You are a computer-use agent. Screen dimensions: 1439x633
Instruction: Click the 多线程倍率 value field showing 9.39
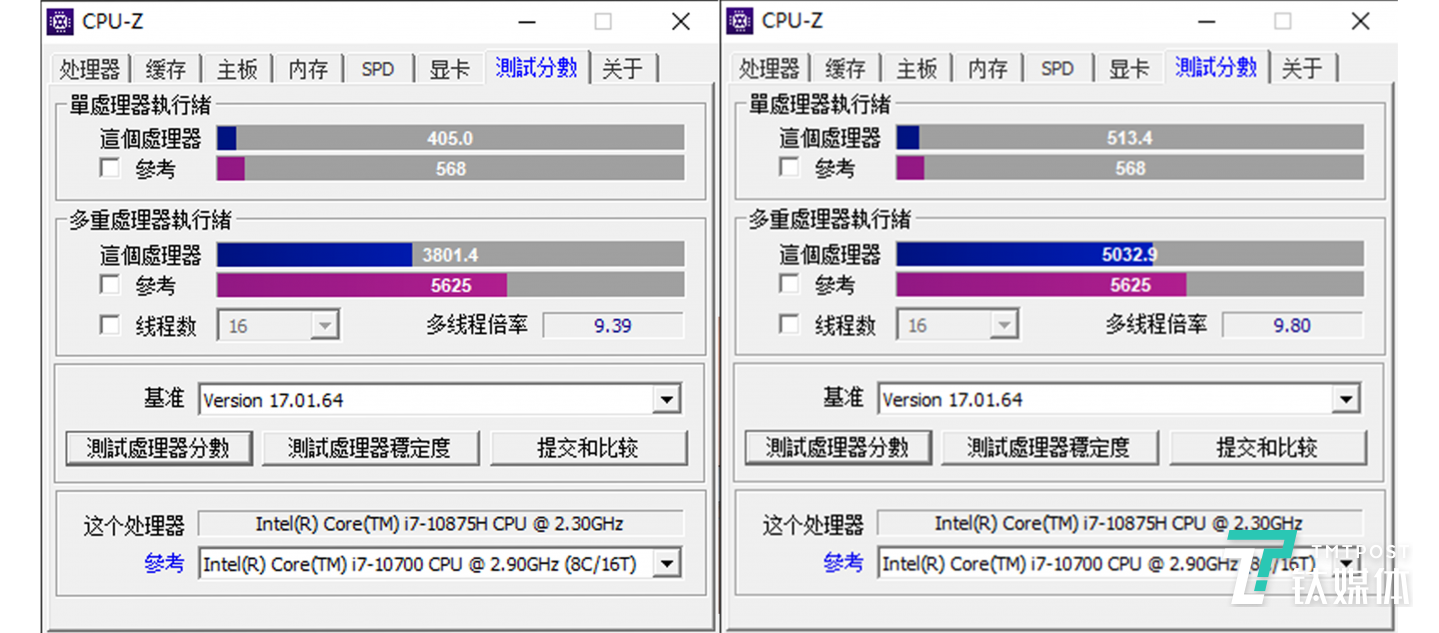613,324
